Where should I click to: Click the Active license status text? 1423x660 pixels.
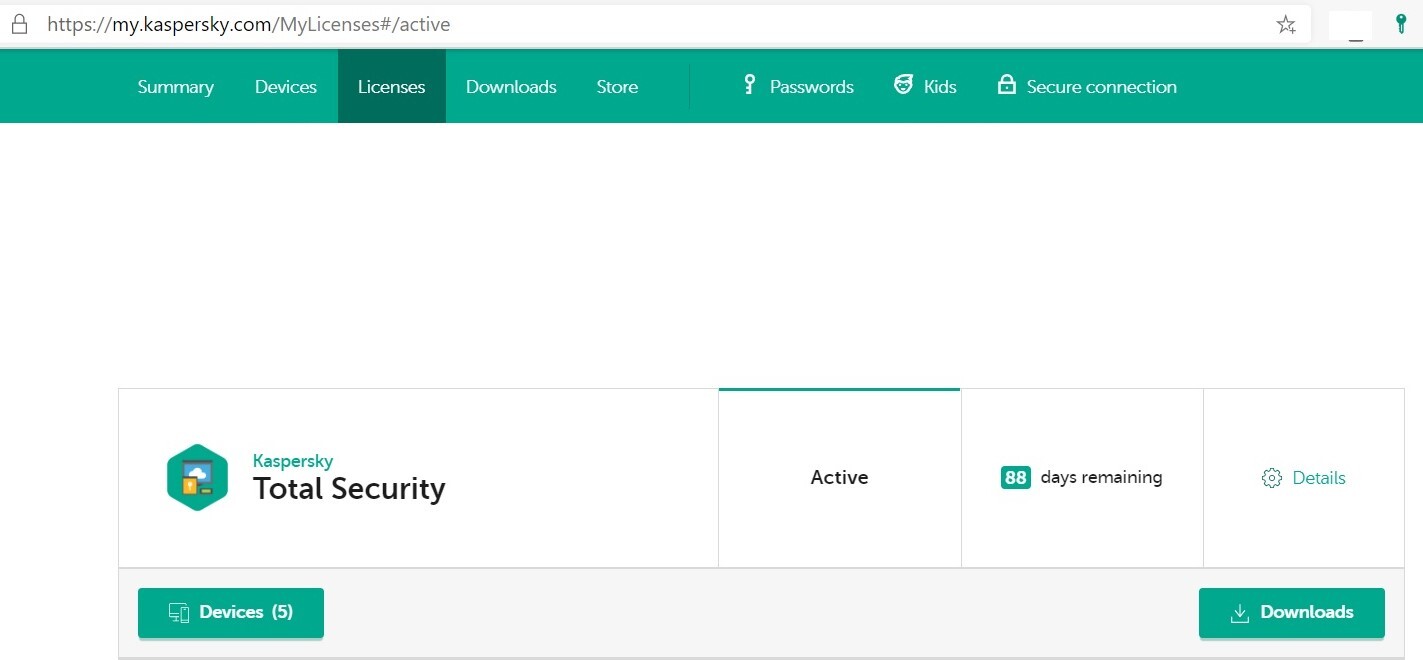pyautogui.click(x=839, y=478)
